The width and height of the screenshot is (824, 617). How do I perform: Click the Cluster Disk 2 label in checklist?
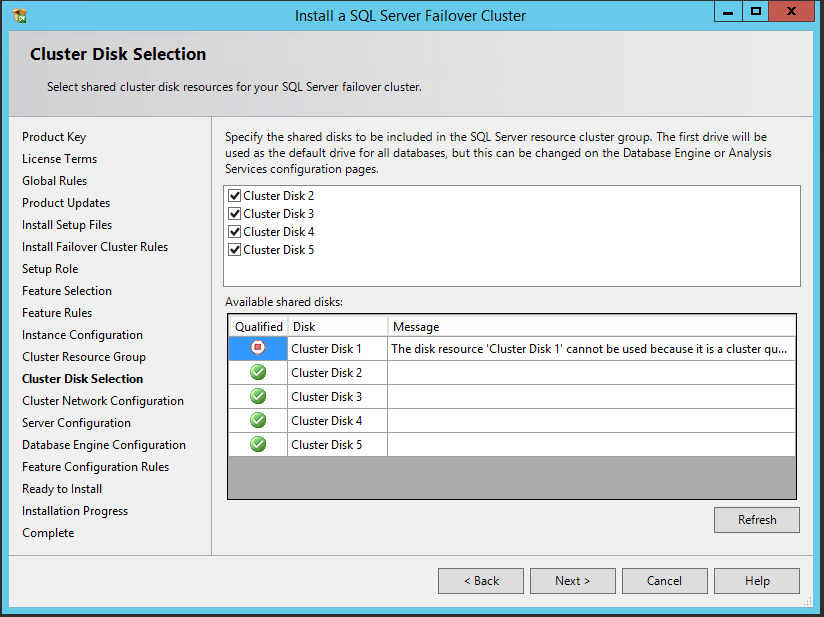coord(279,196)
